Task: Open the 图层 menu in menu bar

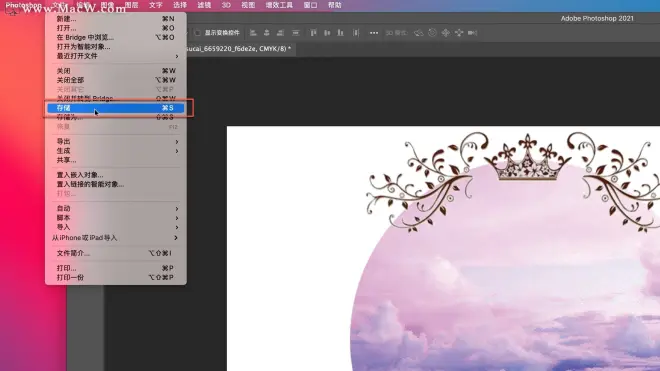Action: coord(131,5)
